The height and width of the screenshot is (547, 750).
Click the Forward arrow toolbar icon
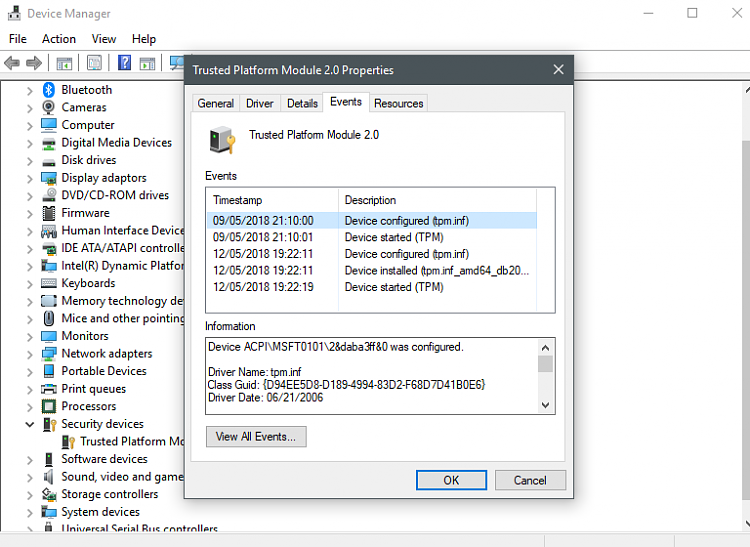pos(33,63)
